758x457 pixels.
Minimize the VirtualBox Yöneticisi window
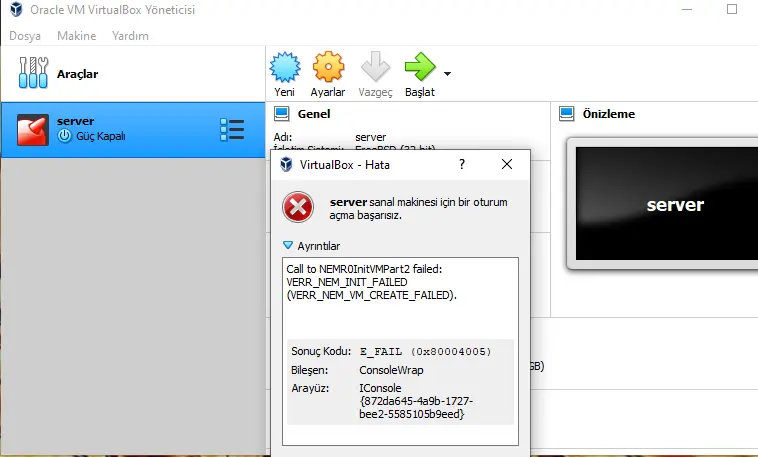[x=687, y=9]
